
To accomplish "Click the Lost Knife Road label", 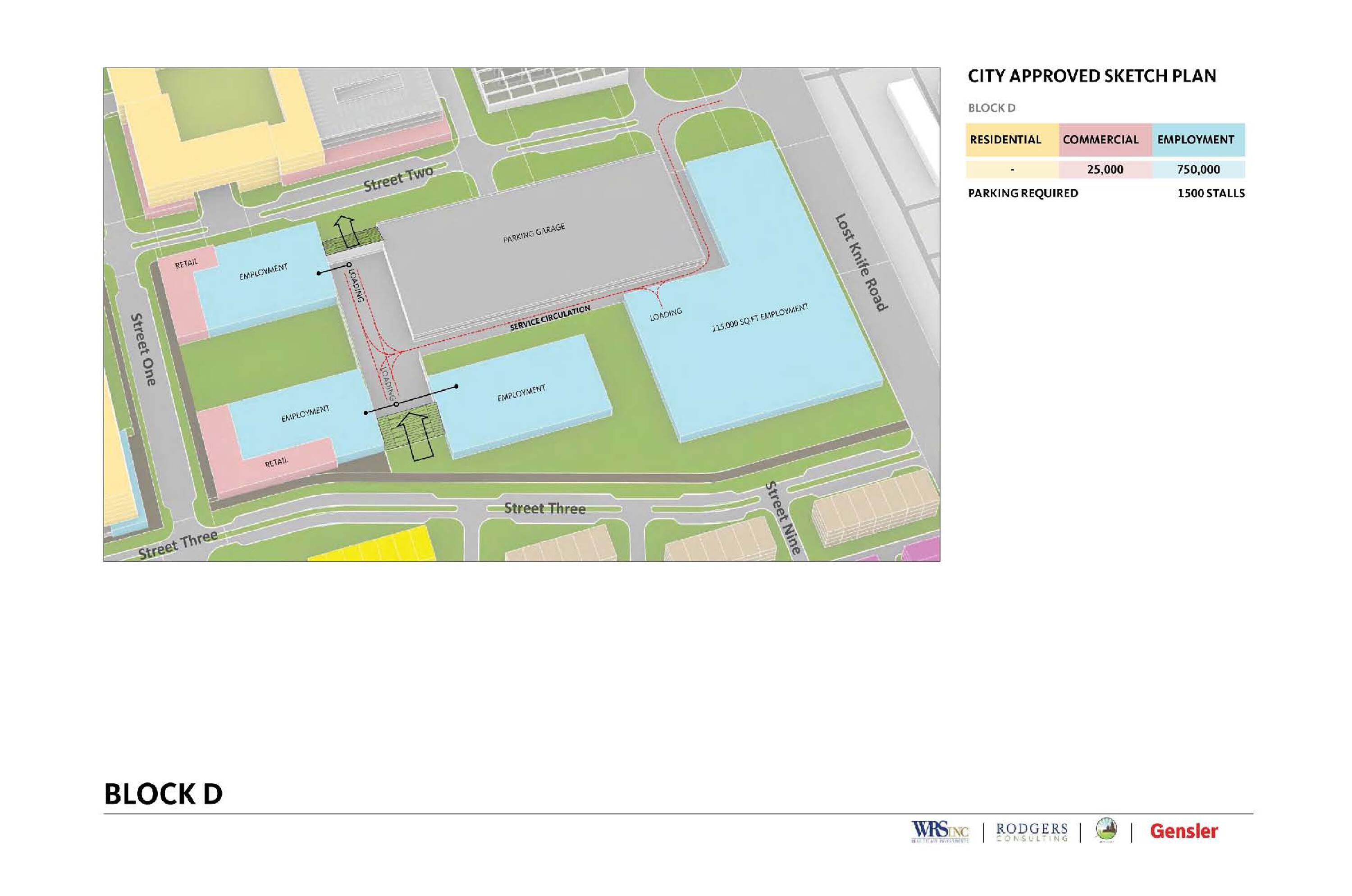I will (x=861, y=262).
